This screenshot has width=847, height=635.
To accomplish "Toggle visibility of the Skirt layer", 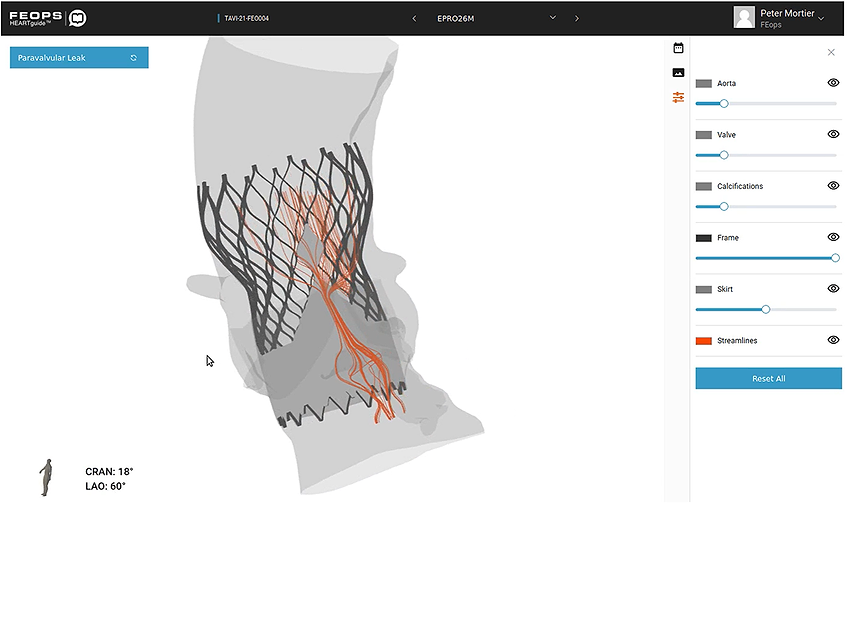I will tap(833, 288).
